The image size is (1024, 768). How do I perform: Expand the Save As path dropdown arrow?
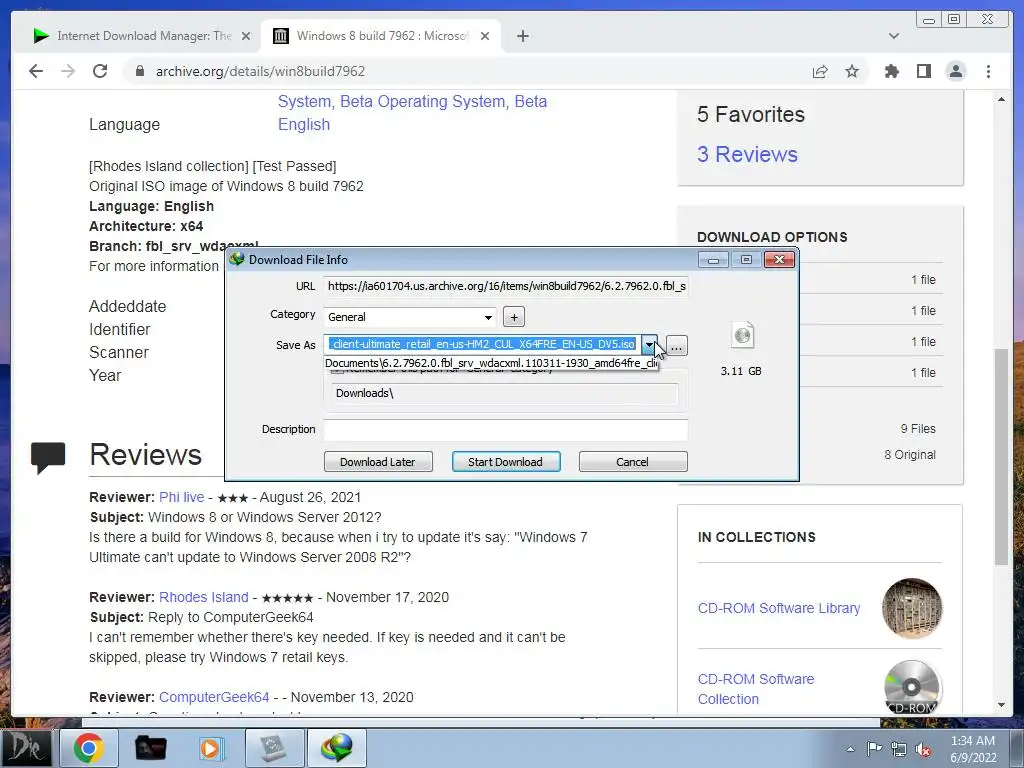[x=649, y=344]
